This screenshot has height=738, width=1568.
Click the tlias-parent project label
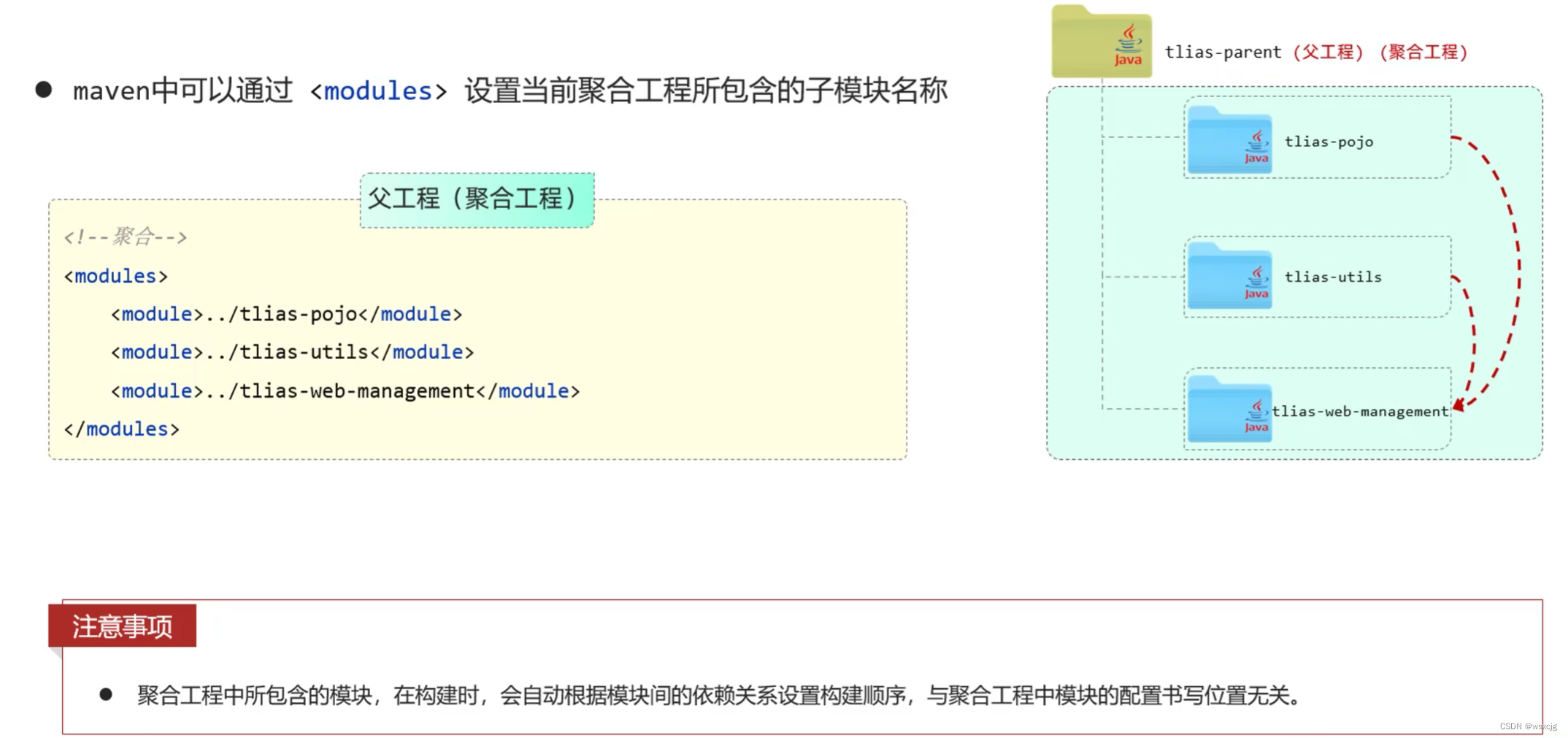tap(1223, 53)
